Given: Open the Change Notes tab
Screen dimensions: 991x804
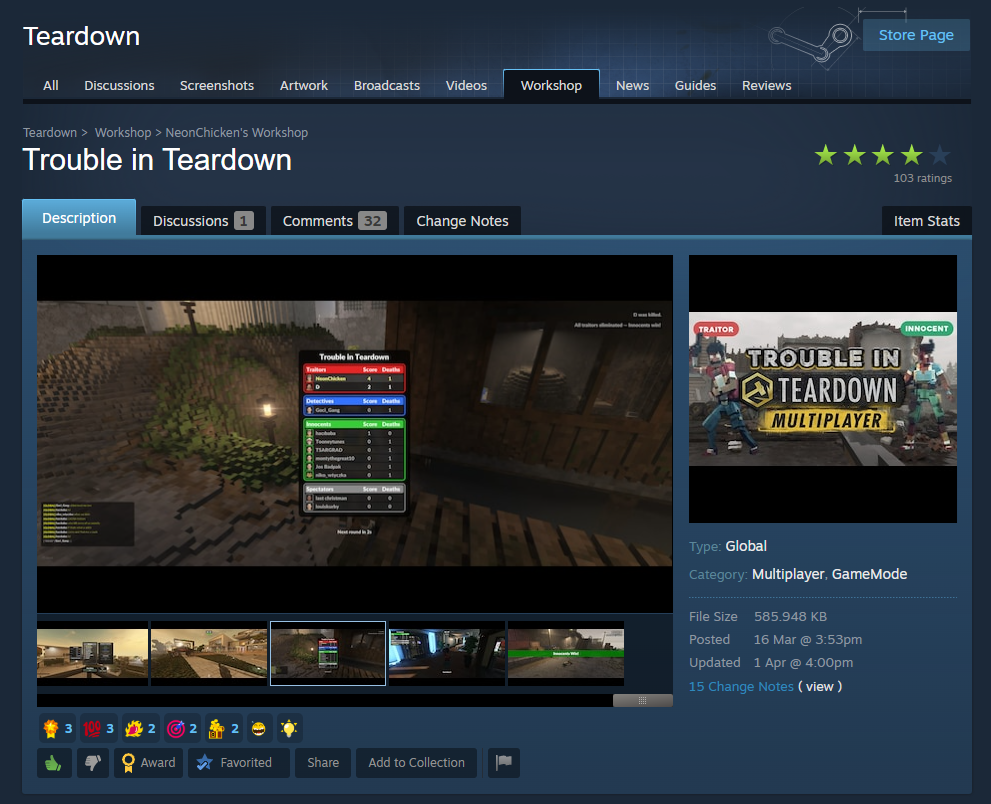Looking at the screenshot, I should tap(462, 221).
